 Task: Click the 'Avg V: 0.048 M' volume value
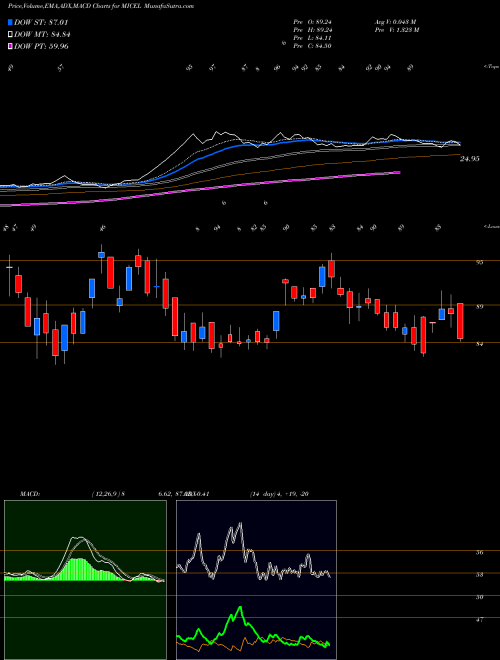point(395,22)
